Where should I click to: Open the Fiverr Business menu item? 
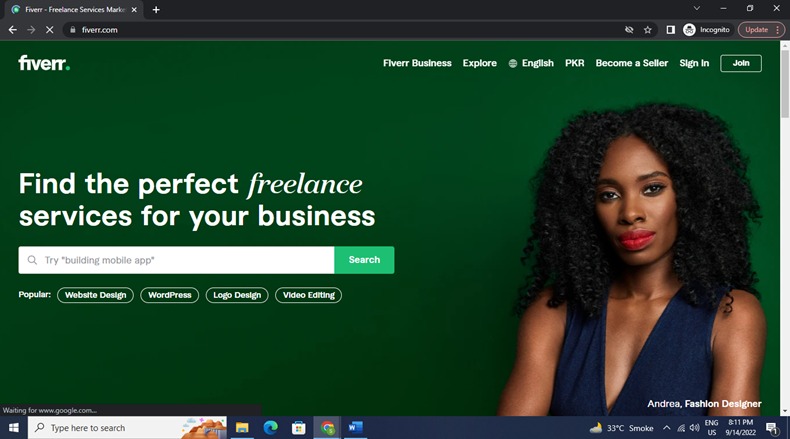tap(417, 63)
